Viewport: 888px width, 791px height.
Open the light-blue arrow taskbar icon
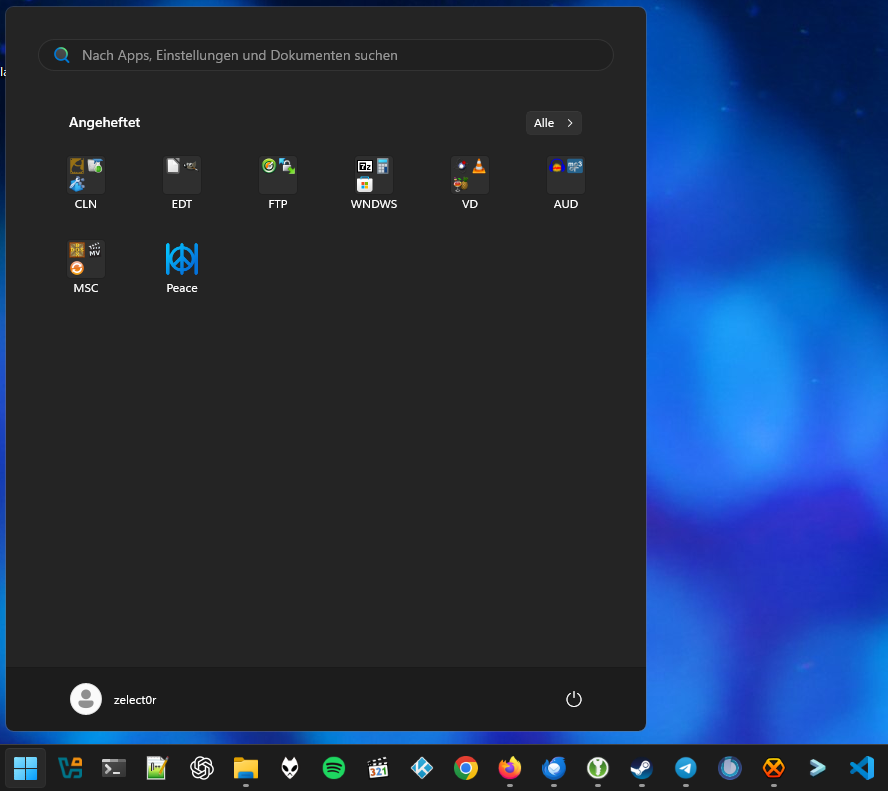(x=818, y=768)
